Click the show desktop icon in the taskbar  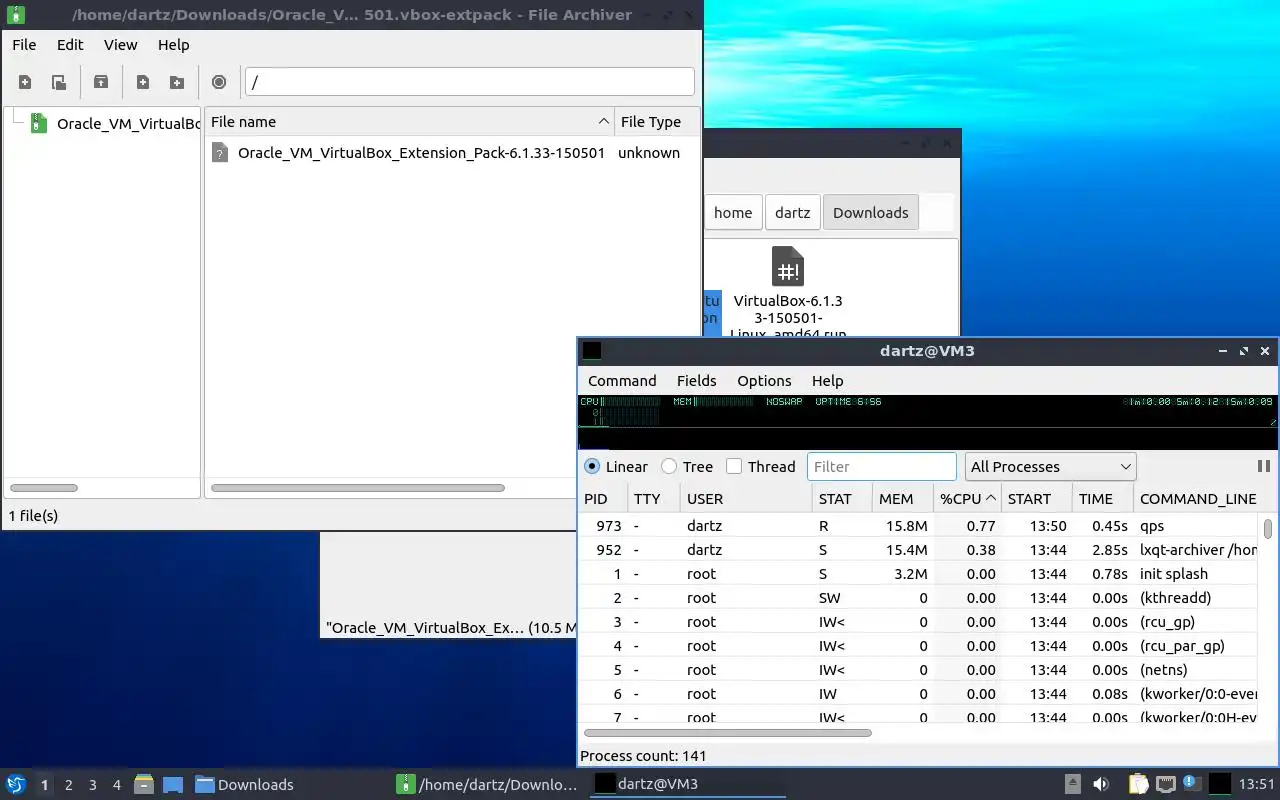(173, 784)
